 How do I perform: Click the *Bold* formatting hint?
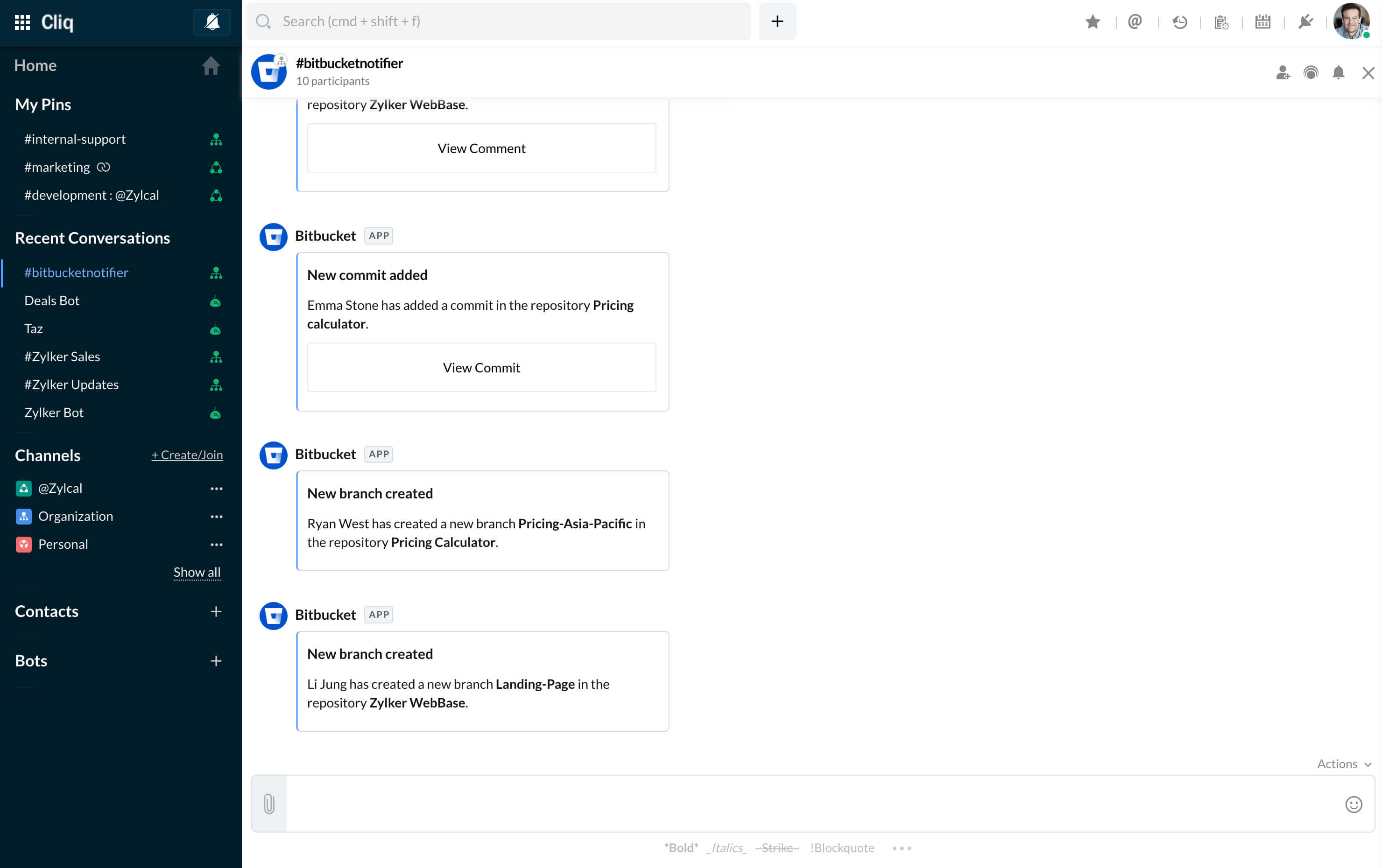[x=681, y=848]
